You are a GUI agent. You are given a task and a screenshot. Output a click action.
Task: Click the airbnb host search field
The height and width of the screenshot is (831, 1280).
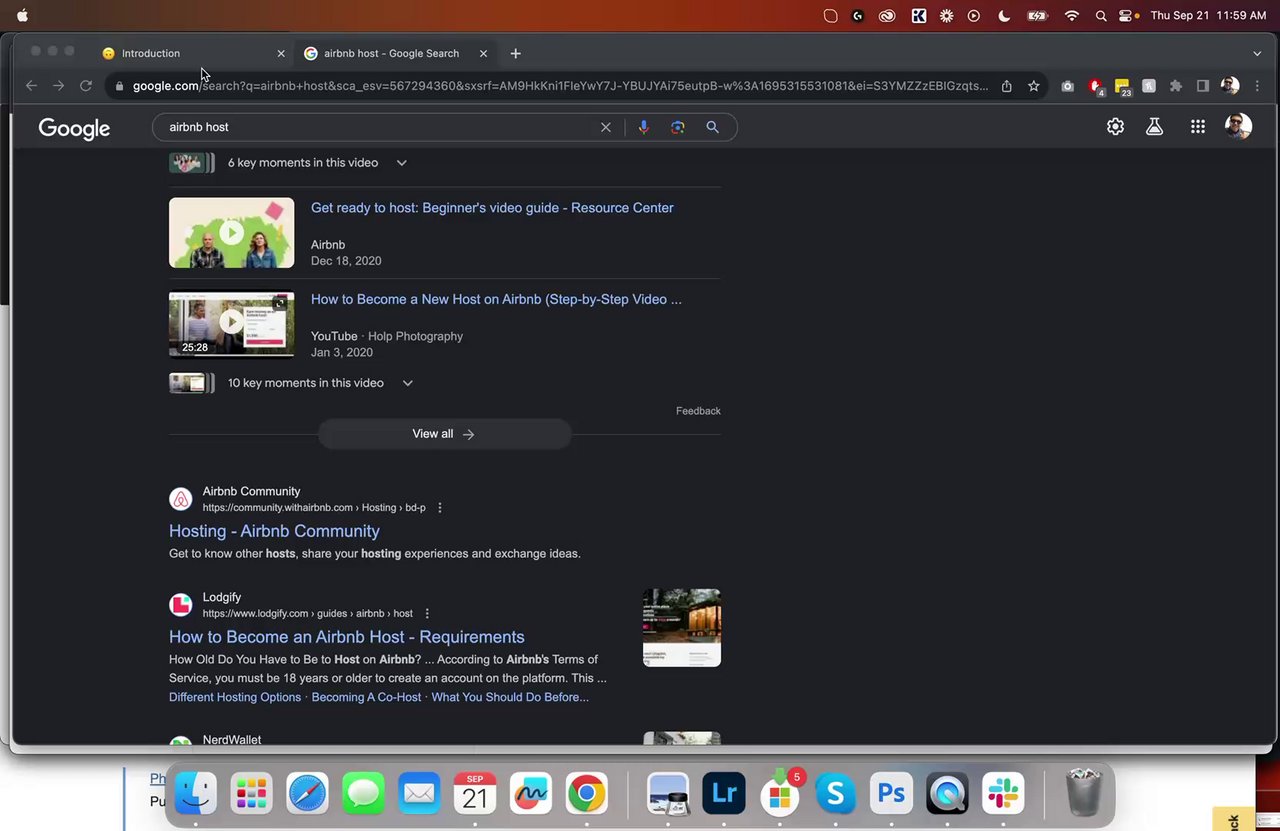coord(380,127)
